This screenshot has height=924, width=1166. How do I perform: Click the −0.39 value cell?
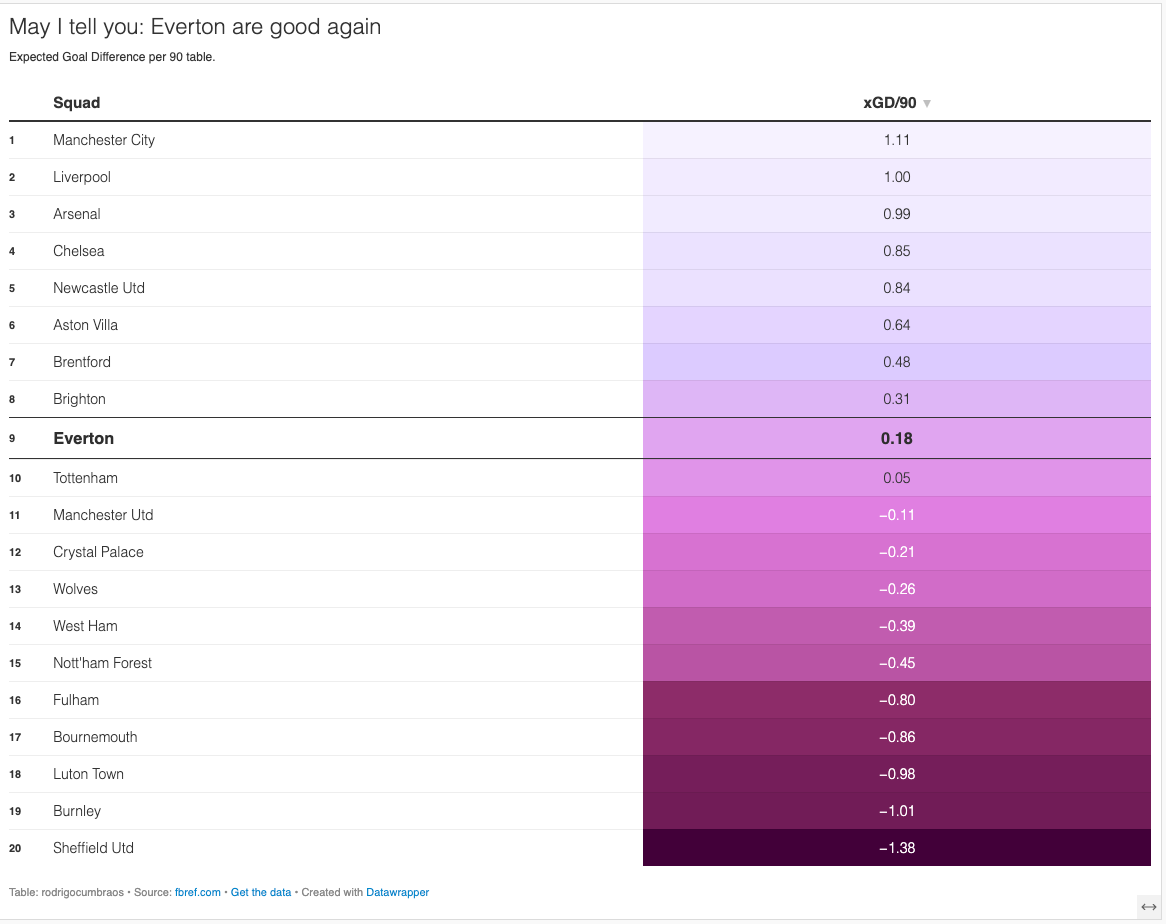(897, 626)
